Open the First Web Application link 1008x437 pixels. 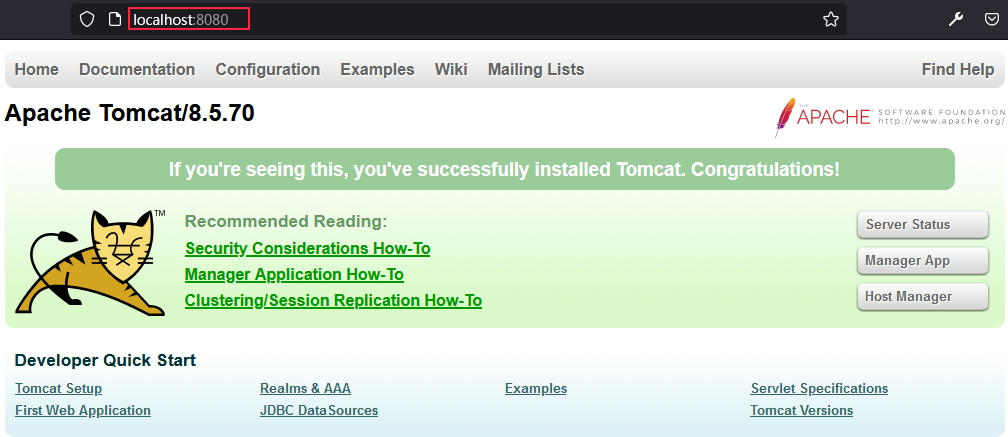point(83,410)
